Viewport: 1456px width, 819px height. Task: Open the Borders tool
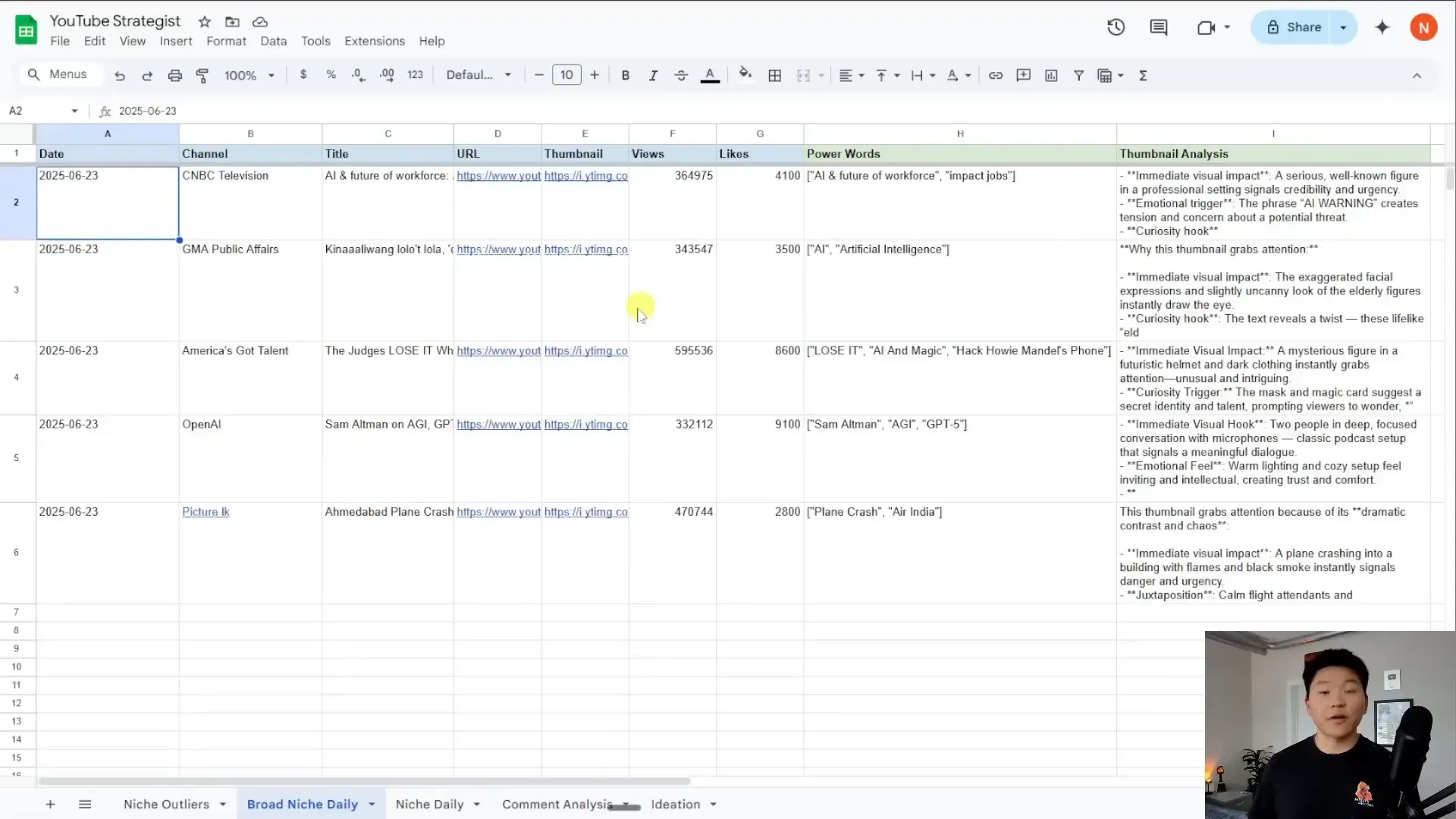click(775, 75)
